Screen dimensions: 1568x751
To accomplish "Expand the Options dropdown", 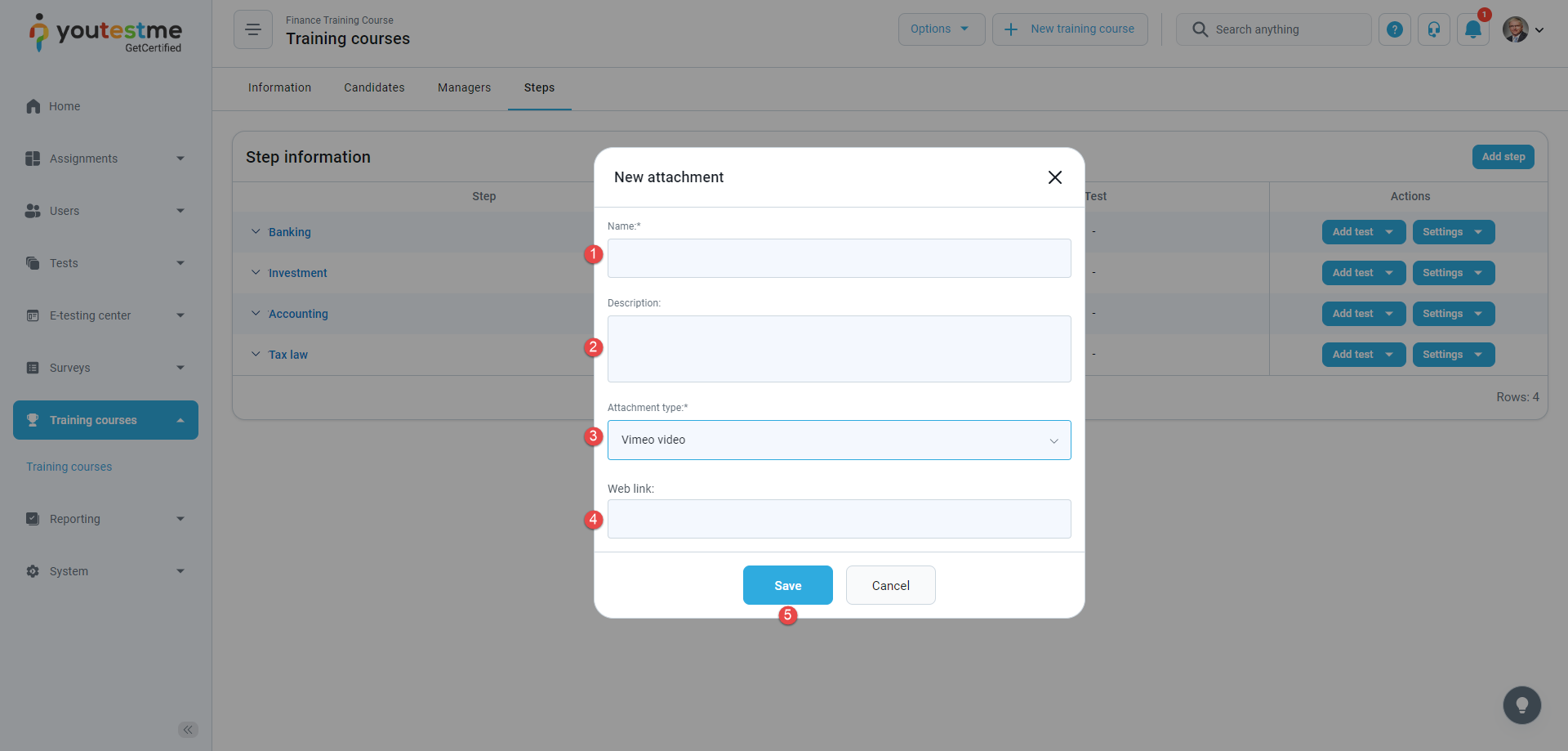I will click(941, 29).
